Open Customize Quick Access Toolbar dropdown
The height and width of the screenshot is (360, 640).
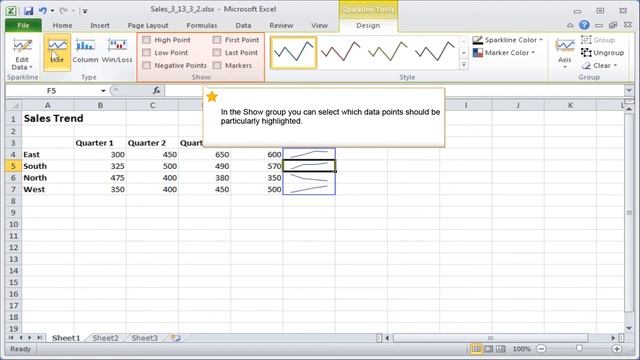click(x=85, y=11)
